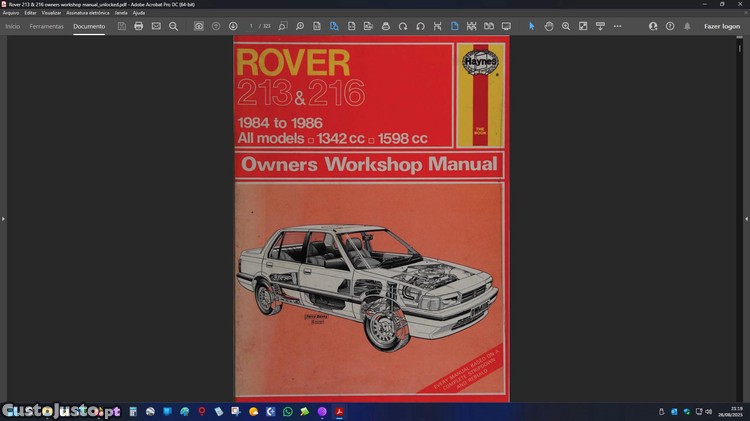
Task: Click the email envelope icon
Action: (156, 26)
